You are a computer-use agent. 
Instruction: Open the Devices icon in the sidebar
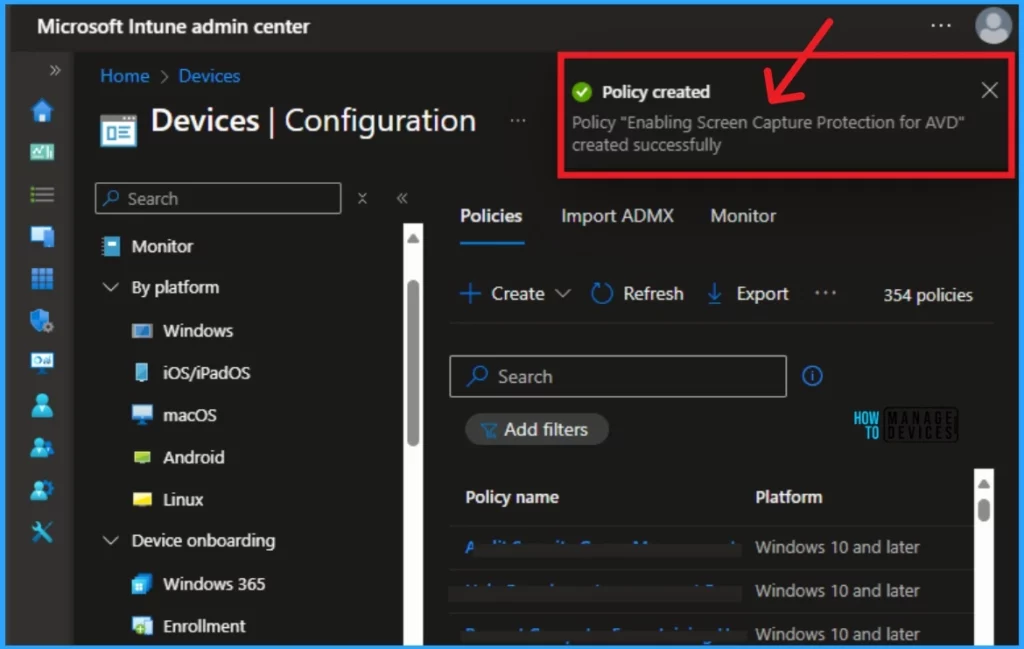(42, 236)
